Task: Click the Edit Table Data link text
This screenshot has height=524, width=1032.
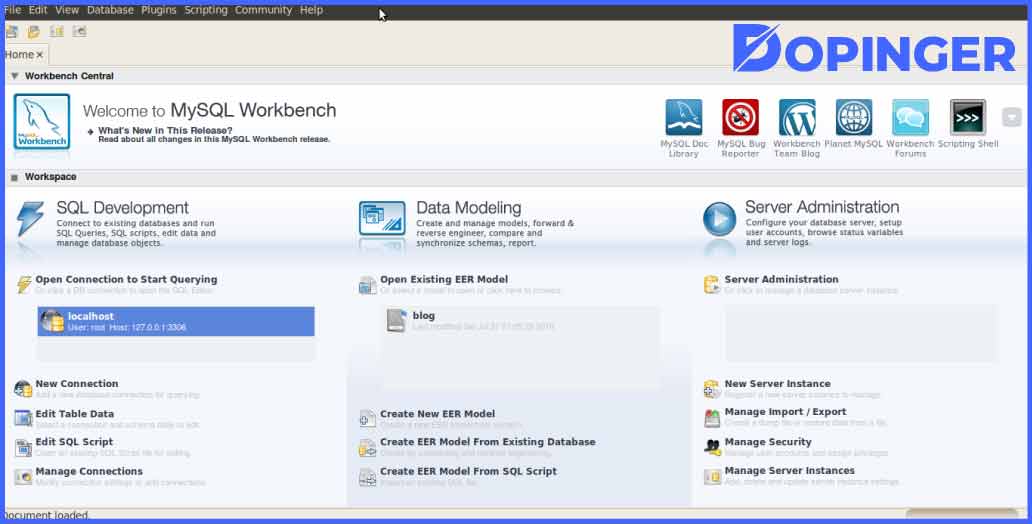Action: click(74, 414)
